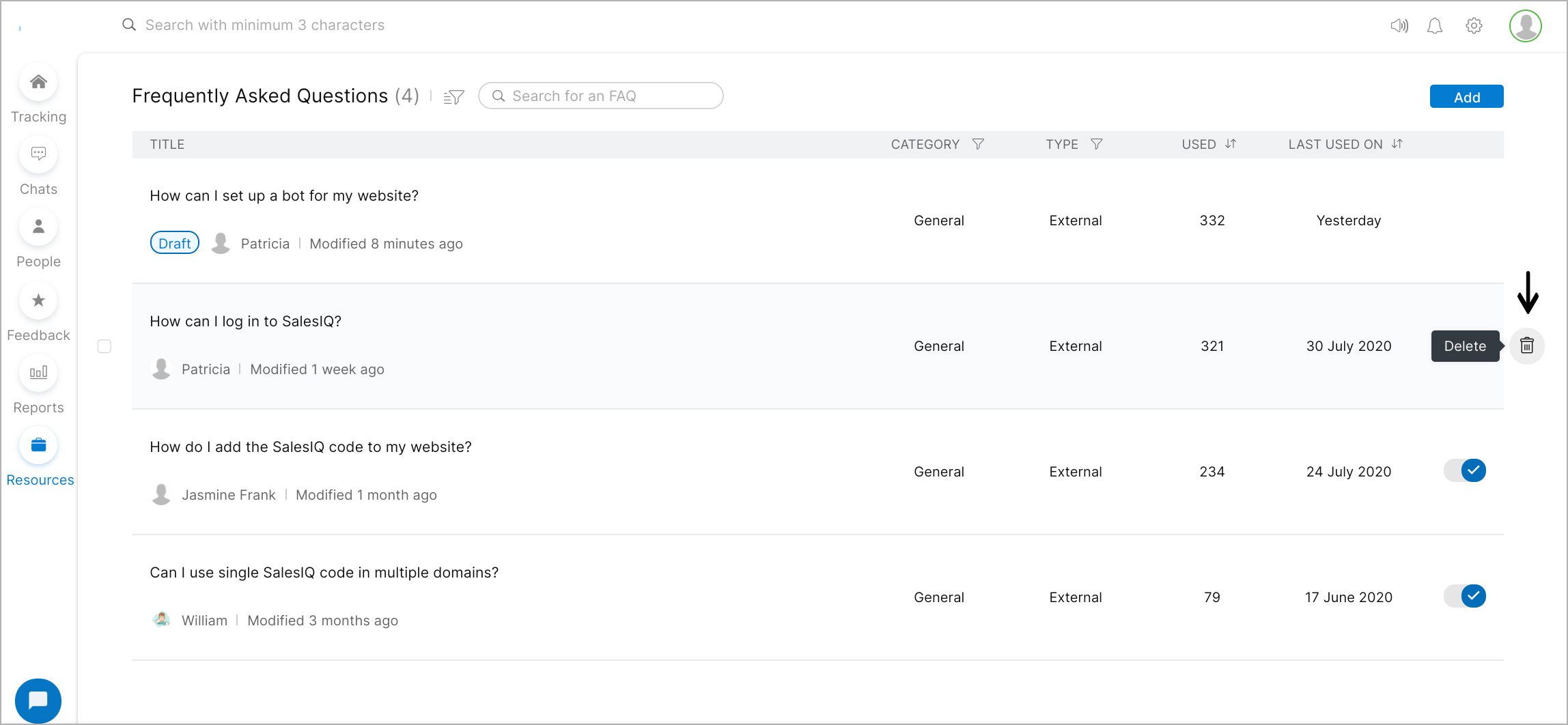The height and width of the screenshot is (725, 1568).
Task: Toggle off the multiple domains FAQ
Action: (x=1465, y=596)
